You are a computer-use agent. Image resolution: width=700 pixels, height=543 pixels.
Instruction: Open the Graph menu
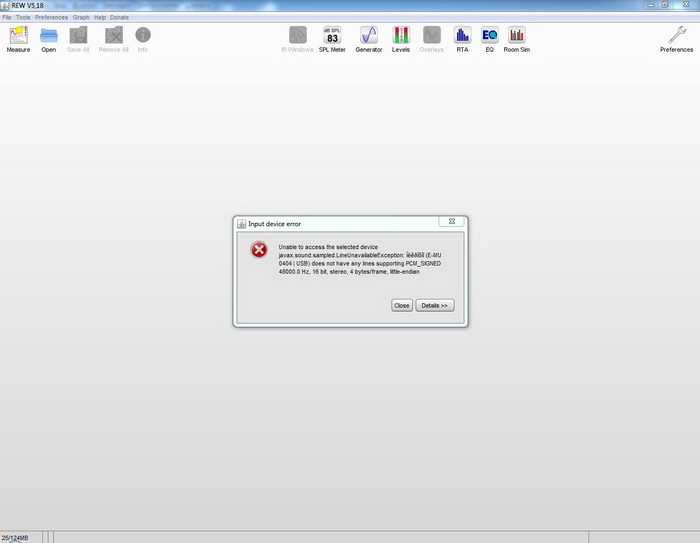[81, 17]
